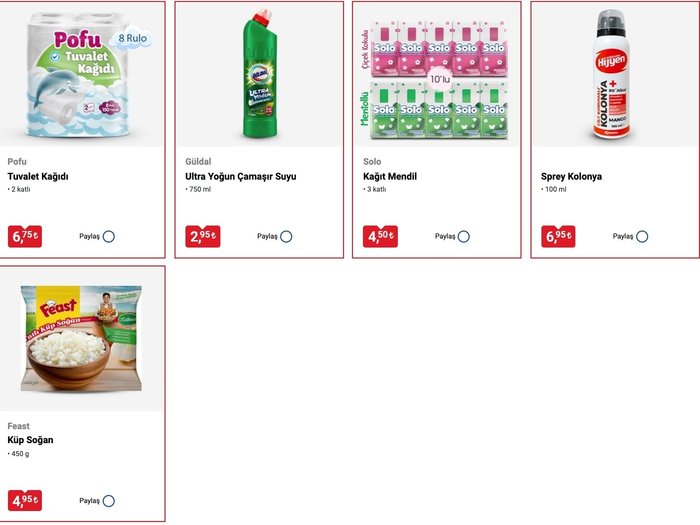Click the 4,95 price tag on Küp Soğan
This screenshot has height=525, width=700.
tap(25, 501)
